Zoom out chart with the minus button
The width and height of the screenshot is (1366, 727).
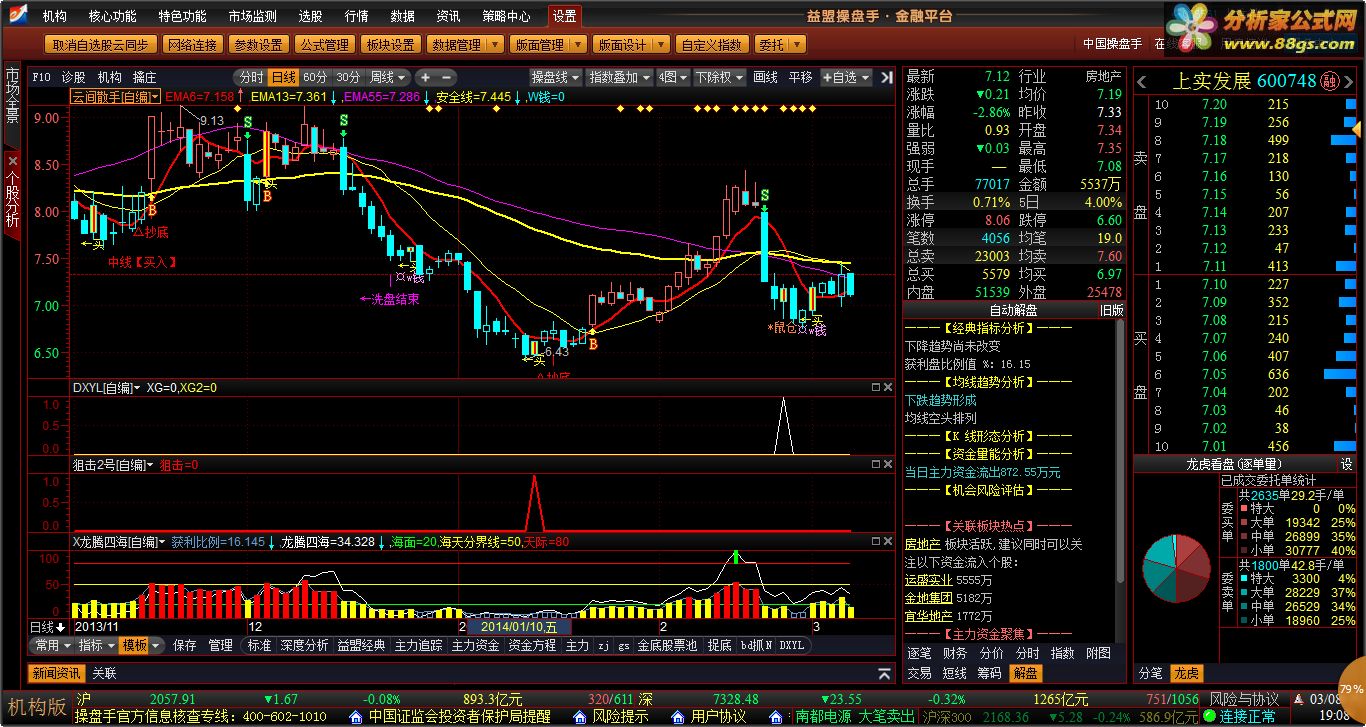[446, 77]
